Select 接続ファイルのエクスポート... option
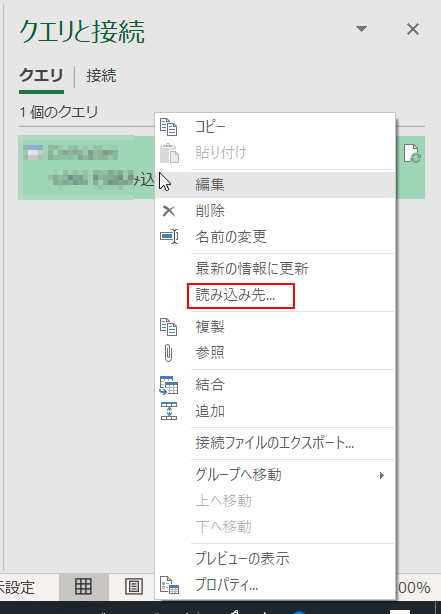 (x=275, y=443)
